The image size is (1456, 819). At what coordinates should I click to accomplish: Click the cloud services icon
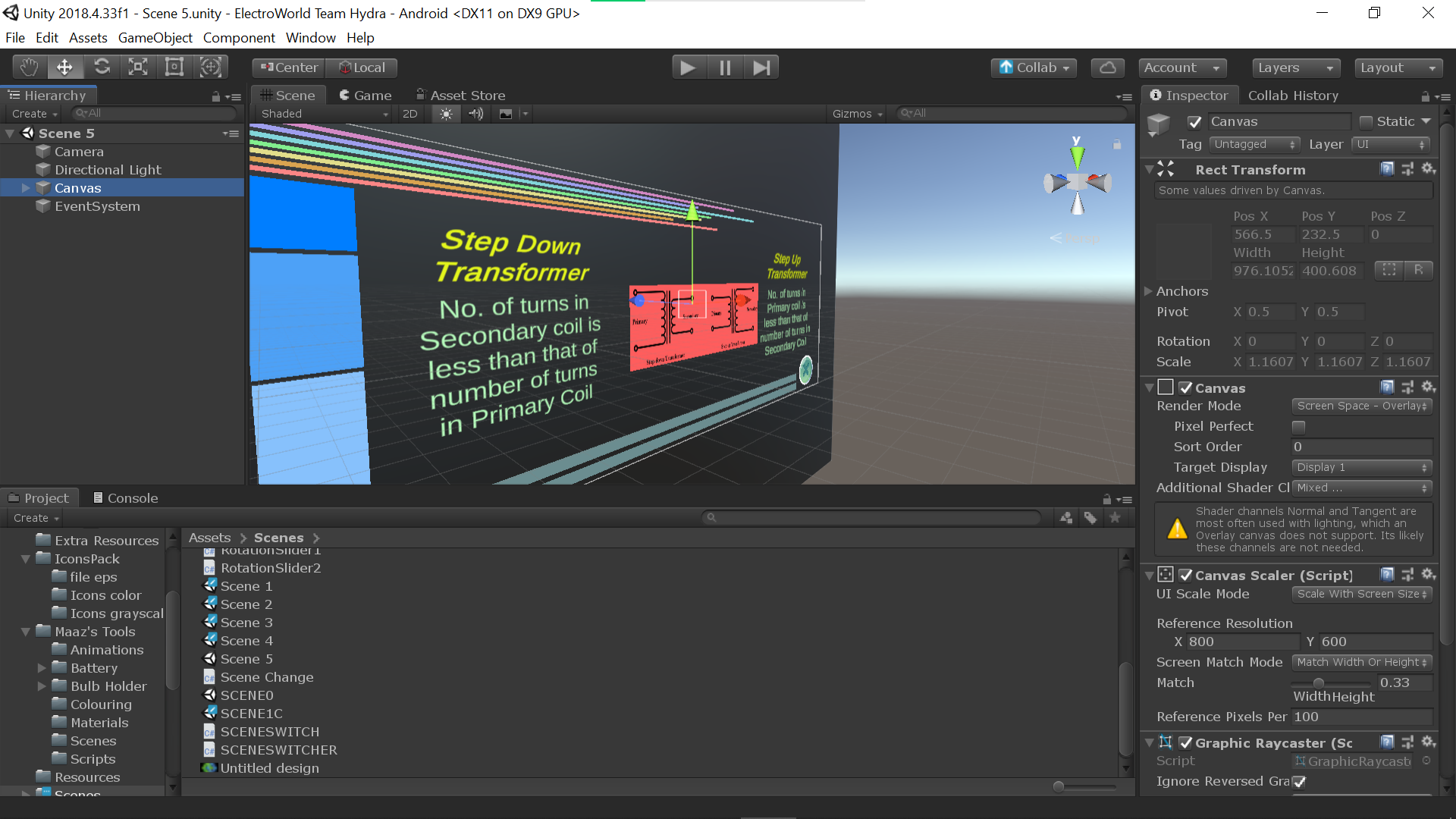1107,67
